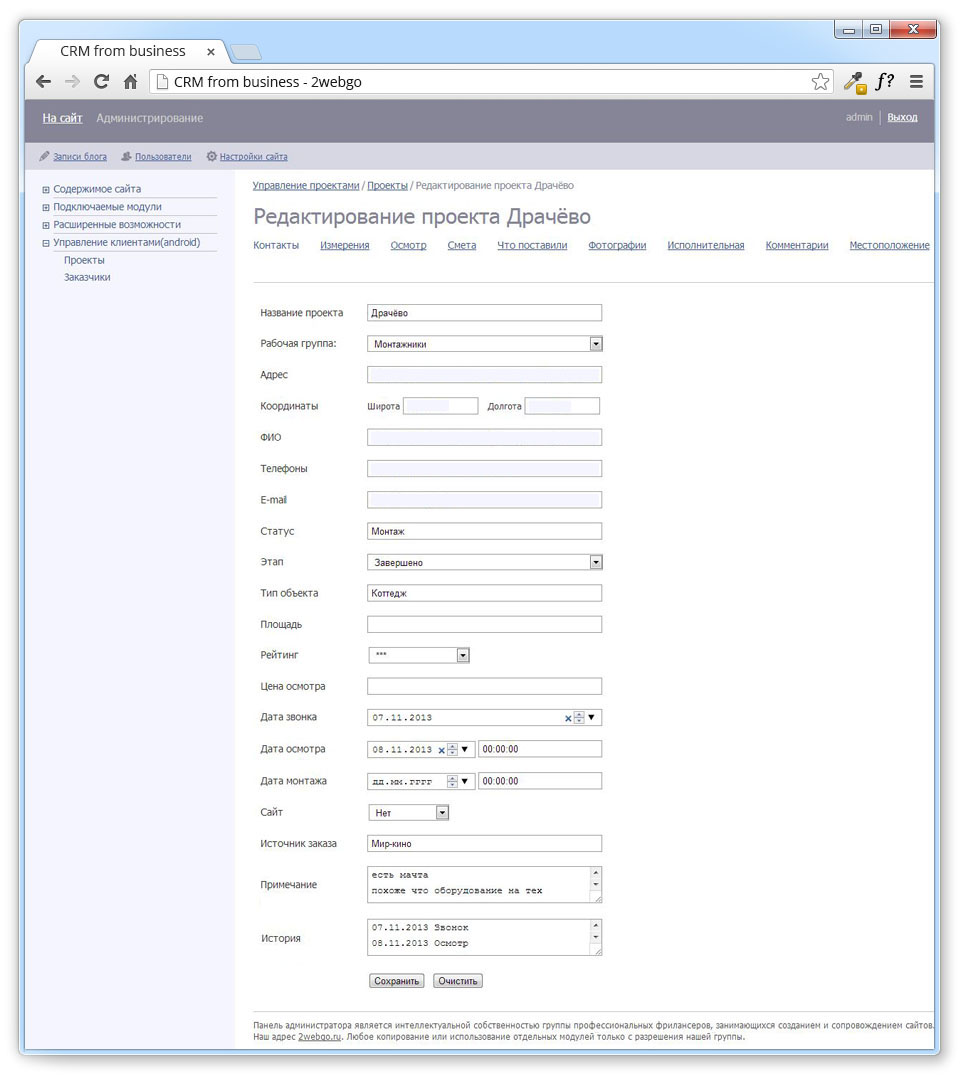This screenshot has height=1088, width=960.
Task: Click the f? extension icon
Action: [x=884, y=82]
